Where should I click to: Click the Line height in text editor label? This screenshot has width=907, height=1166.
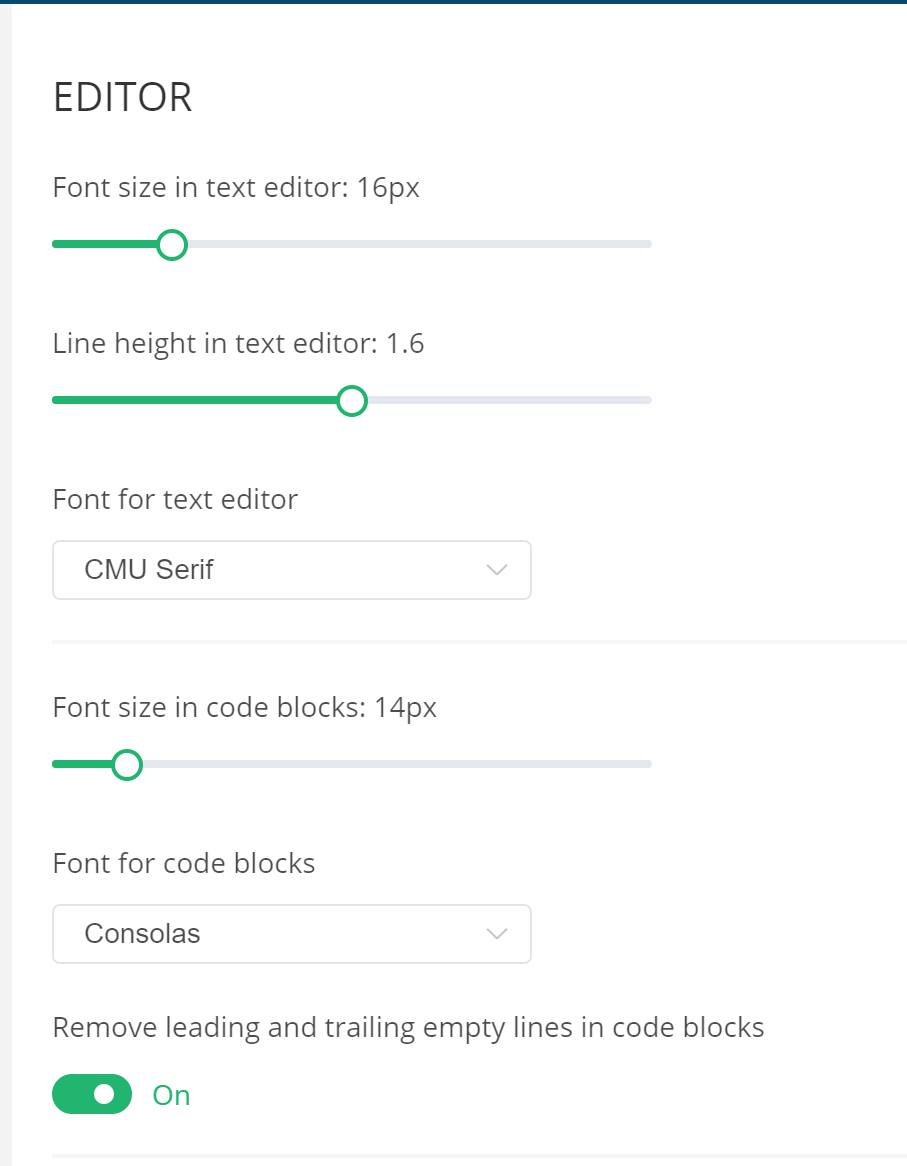(x=238, y=343)
